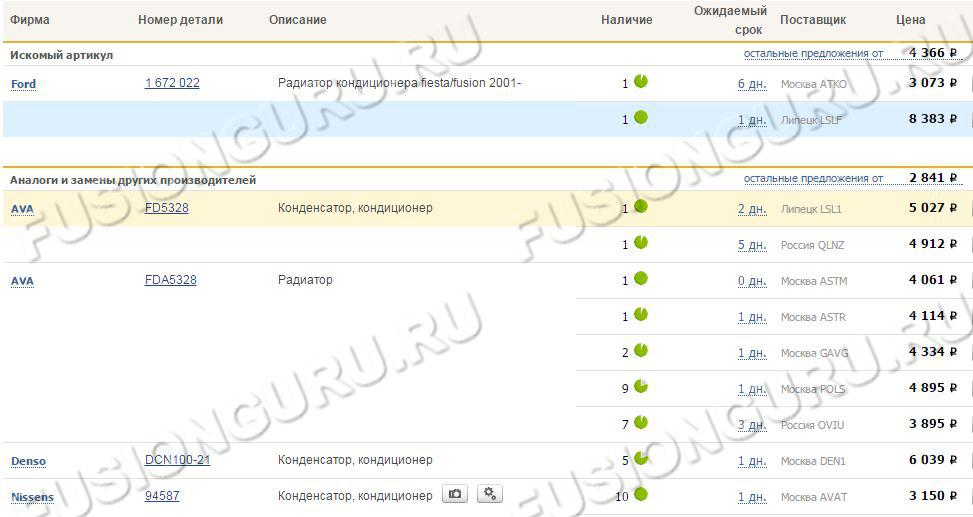Sort by Ожидаемый срок column header
The image size is (973, 517).
tap(730, 20)
